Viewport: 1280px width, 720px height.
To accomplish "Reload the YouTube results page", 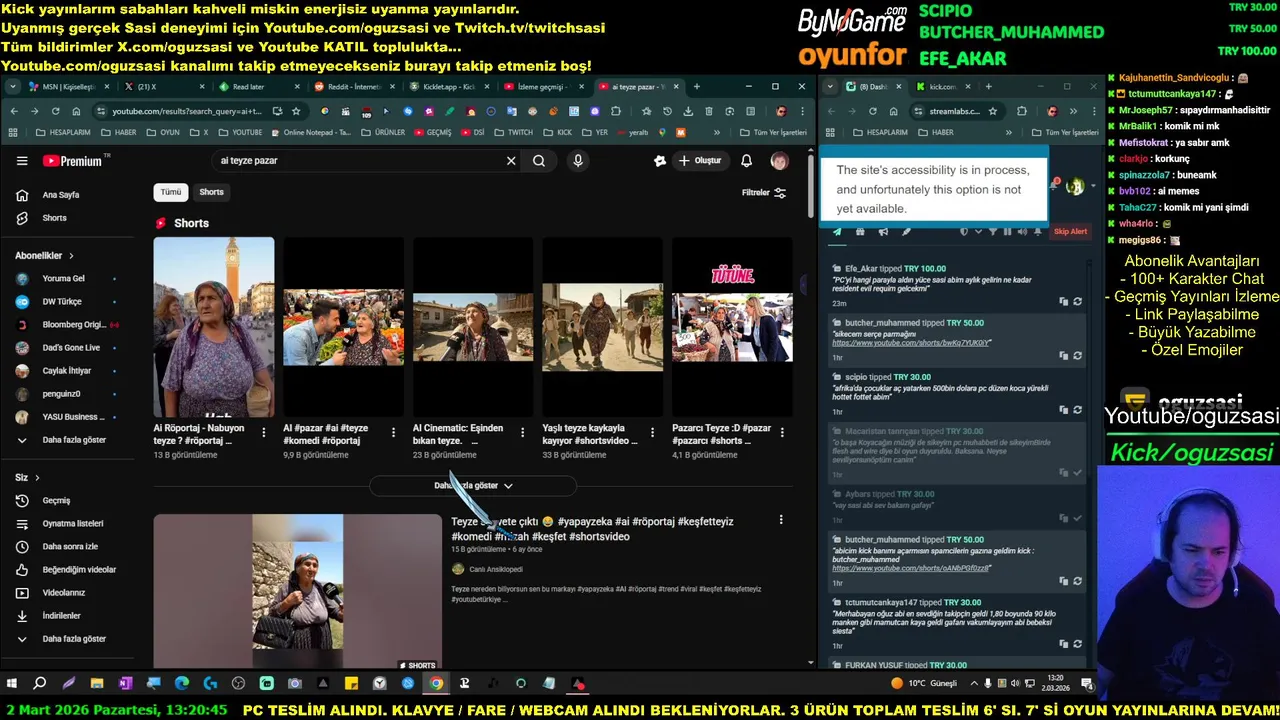I will pos(55,111).
